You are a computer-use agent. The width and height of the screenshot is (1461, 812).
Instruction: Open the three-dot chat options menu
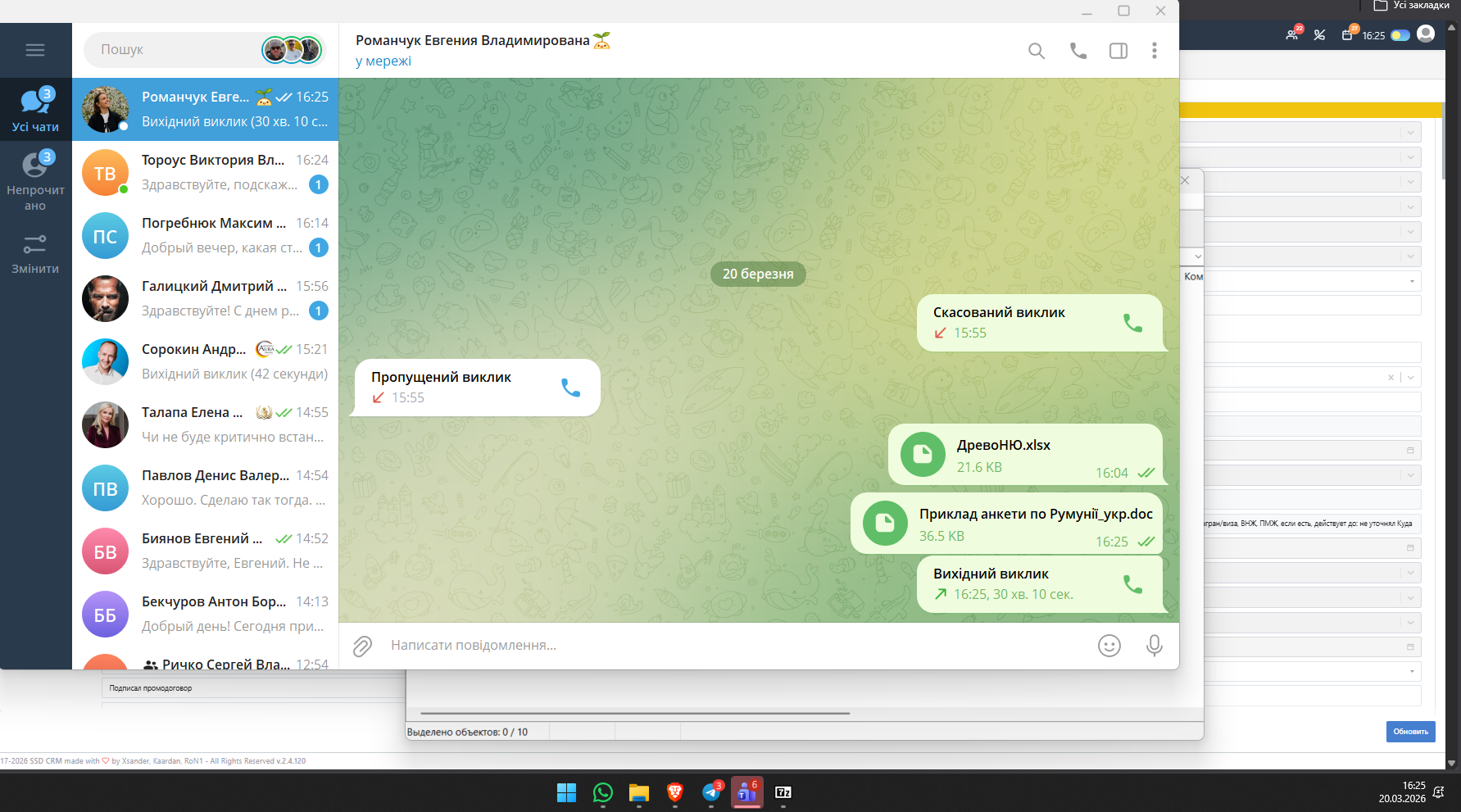point(1155,51)
